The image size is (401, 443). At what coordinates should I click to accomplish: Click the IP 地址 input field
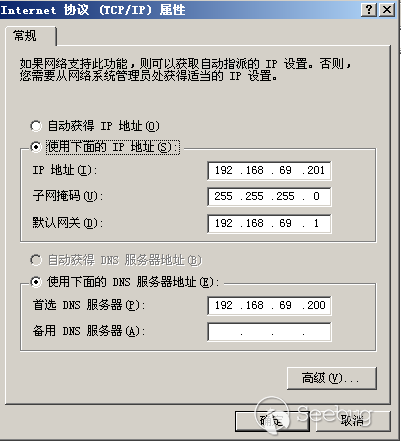tap(269, 171)
